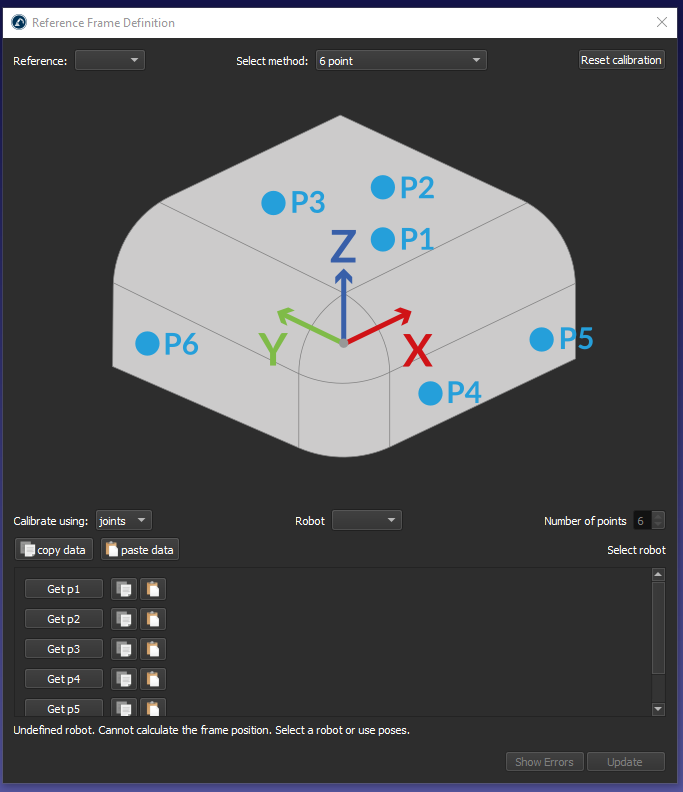
Task: Click the Show Errors button
Action: pos(545,762)
